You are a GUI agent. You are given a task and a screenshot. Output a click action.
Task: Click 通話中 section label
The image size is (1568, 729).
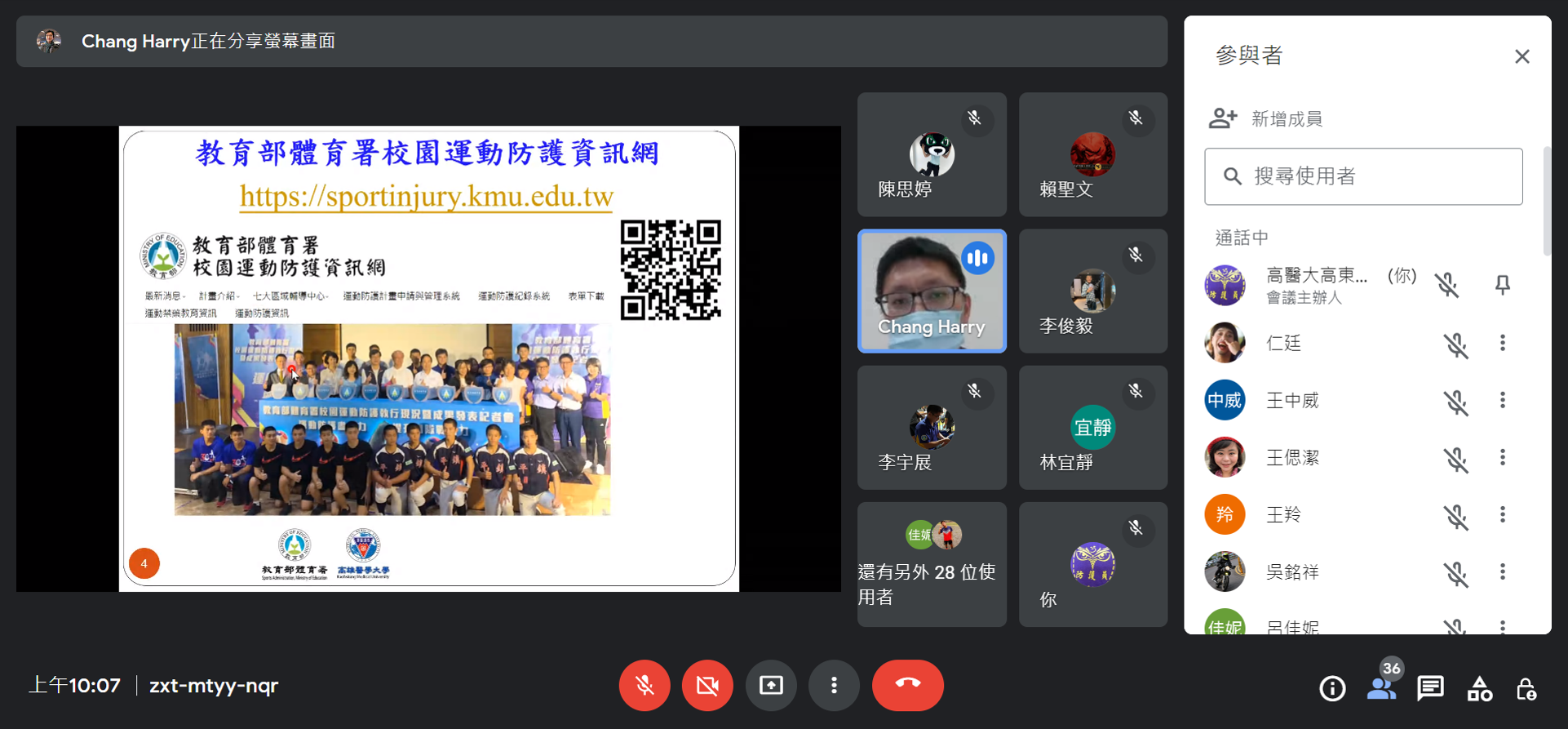1242,238
